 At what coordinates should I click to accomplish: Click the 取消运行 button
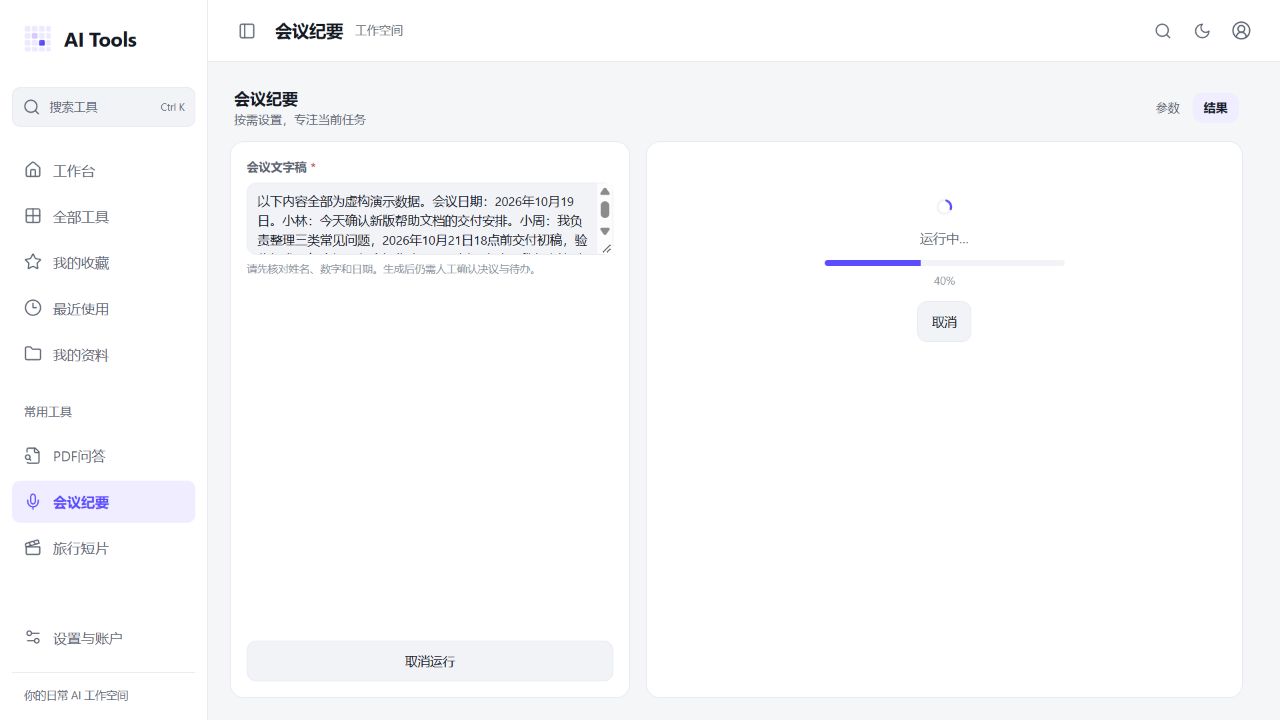click(x=430, y=661)
